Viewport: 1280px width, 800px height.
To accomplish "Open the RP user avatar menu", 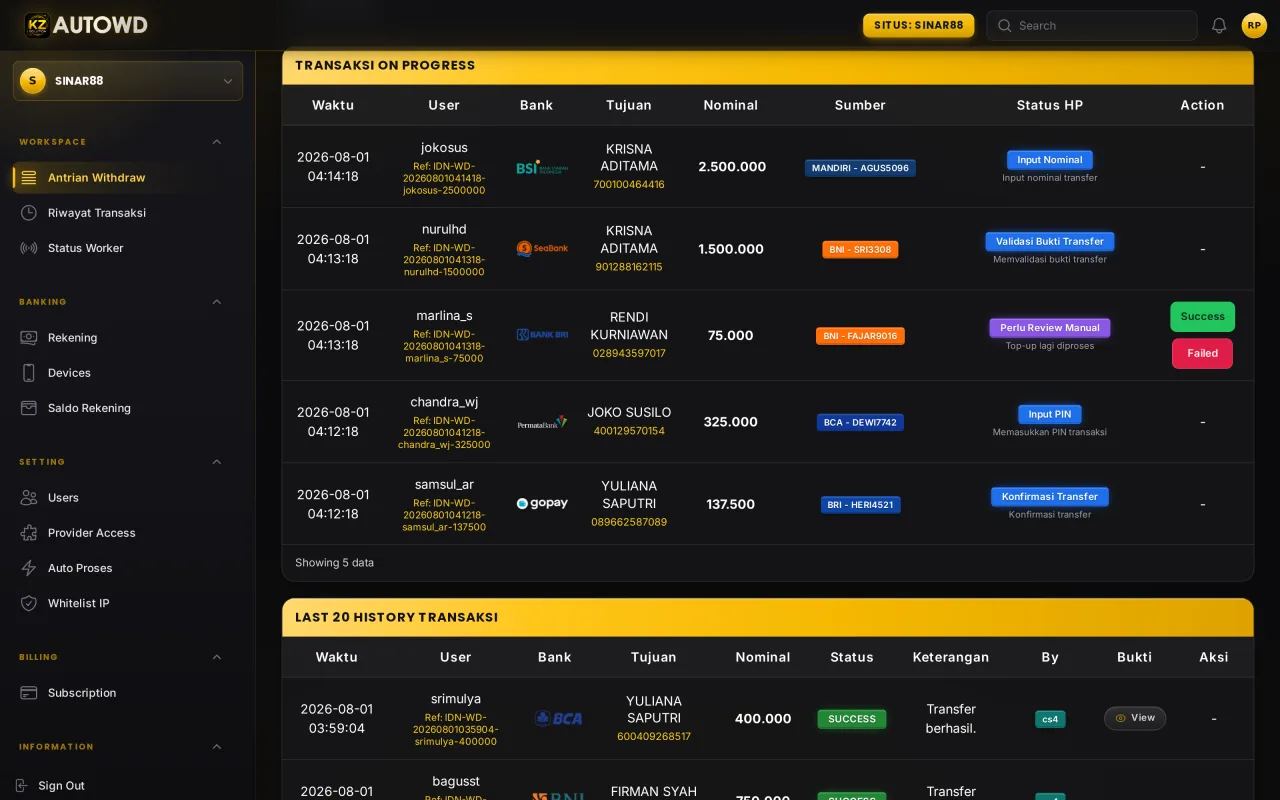I will [x=1254, y=26].
